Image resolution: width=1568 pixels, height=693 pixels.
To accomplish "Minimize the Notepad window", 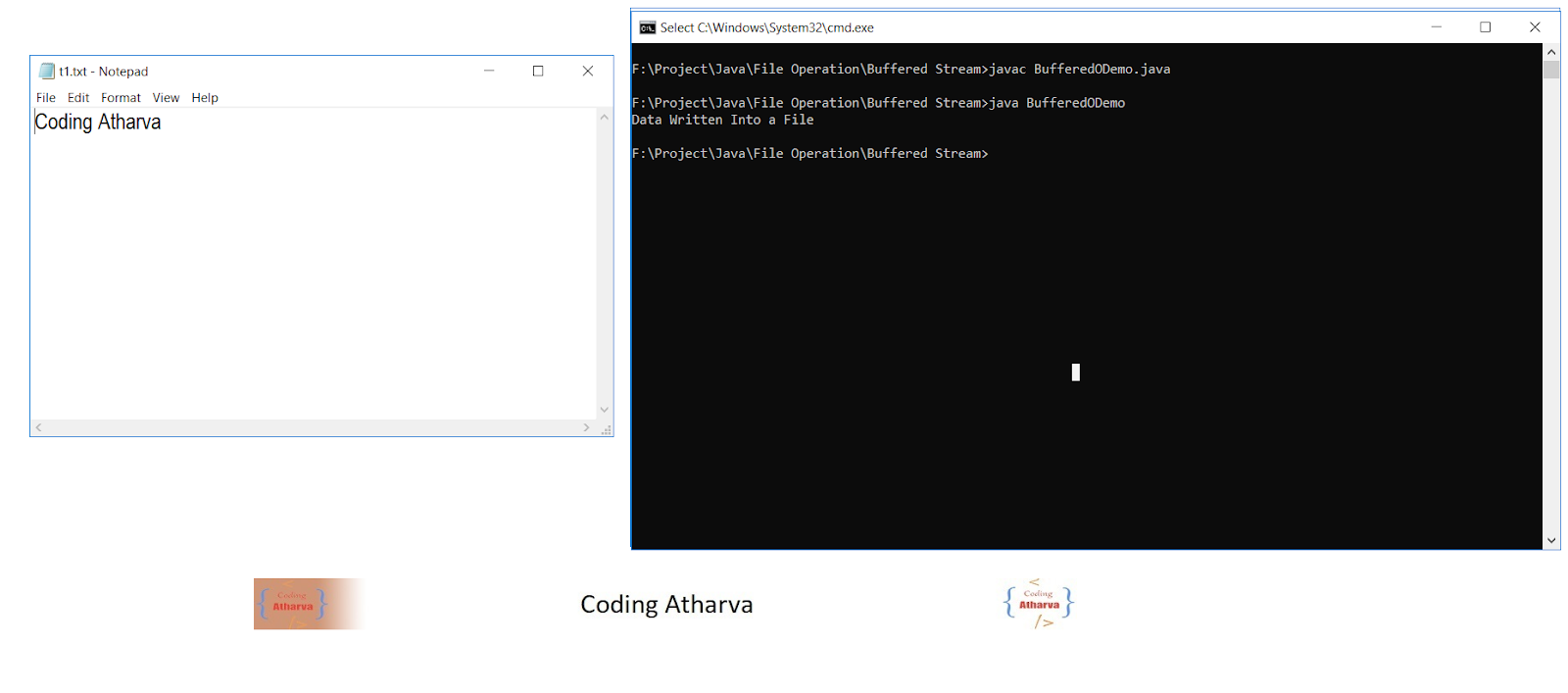I will (489, 71).
